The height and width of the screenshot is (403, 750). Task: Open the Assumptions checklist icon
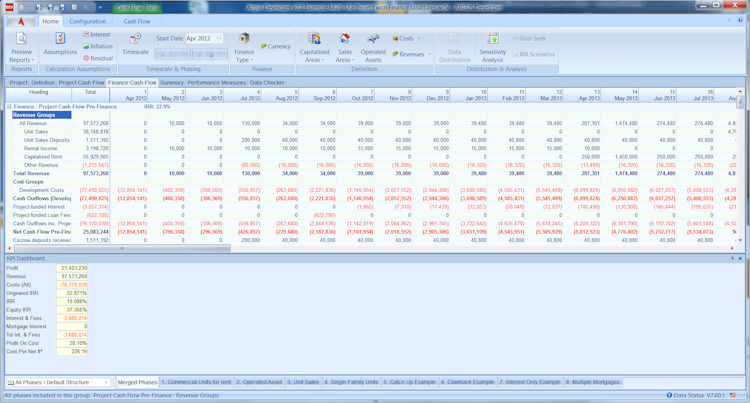60,38
